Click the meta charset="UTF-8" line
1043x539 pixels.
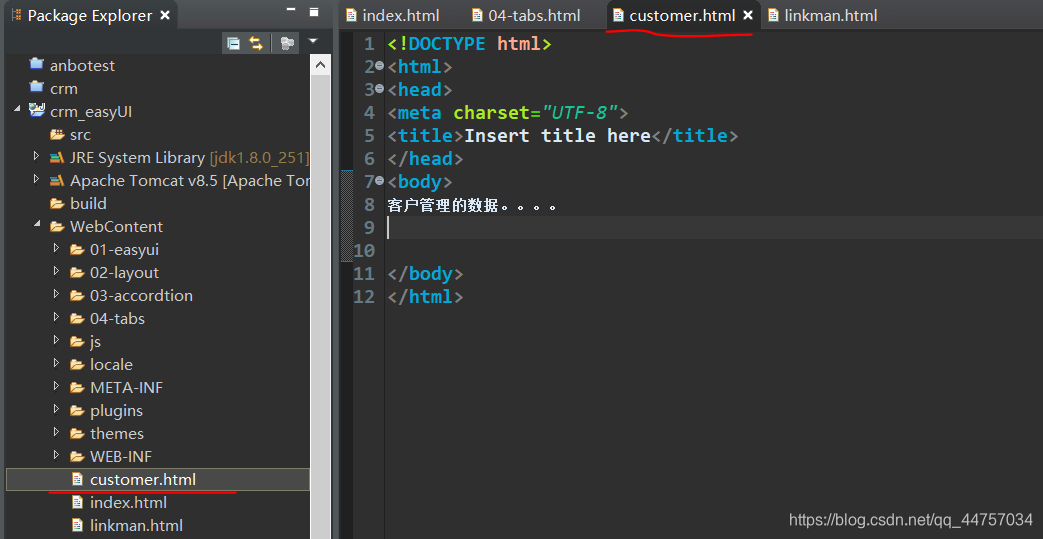(x=508, y=112)
